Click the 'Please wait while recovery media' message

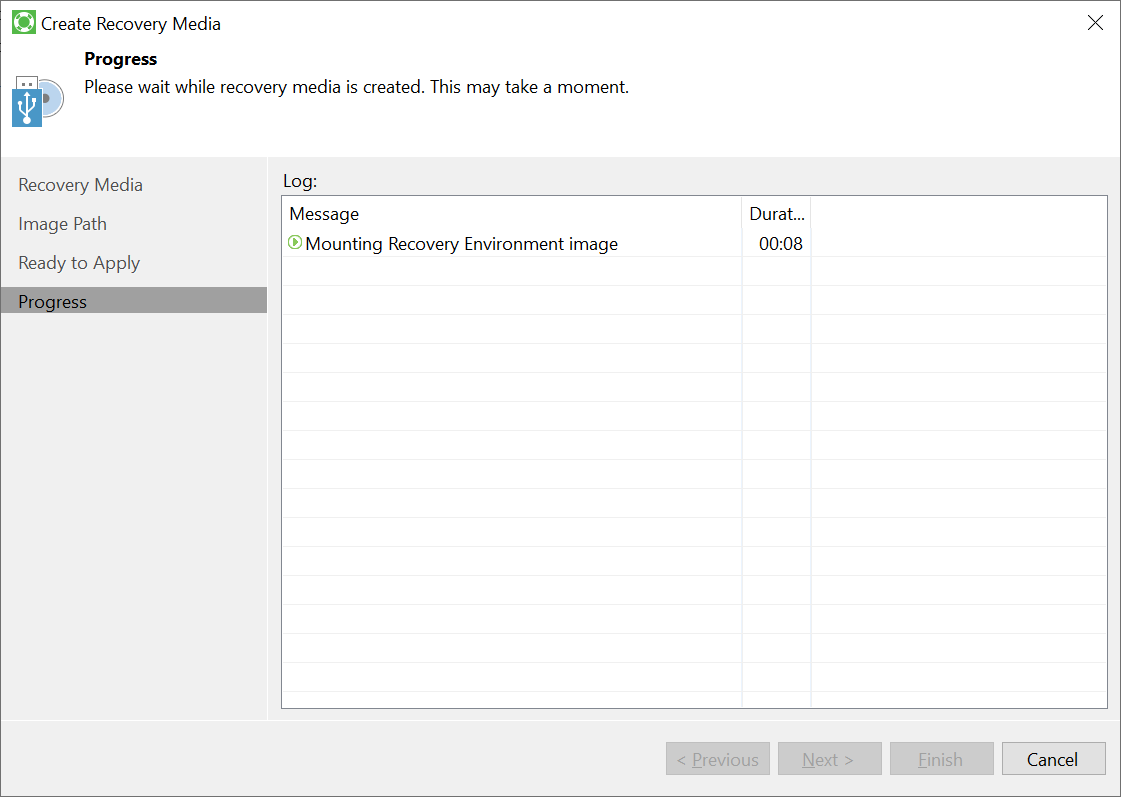(x=357, y=87)
